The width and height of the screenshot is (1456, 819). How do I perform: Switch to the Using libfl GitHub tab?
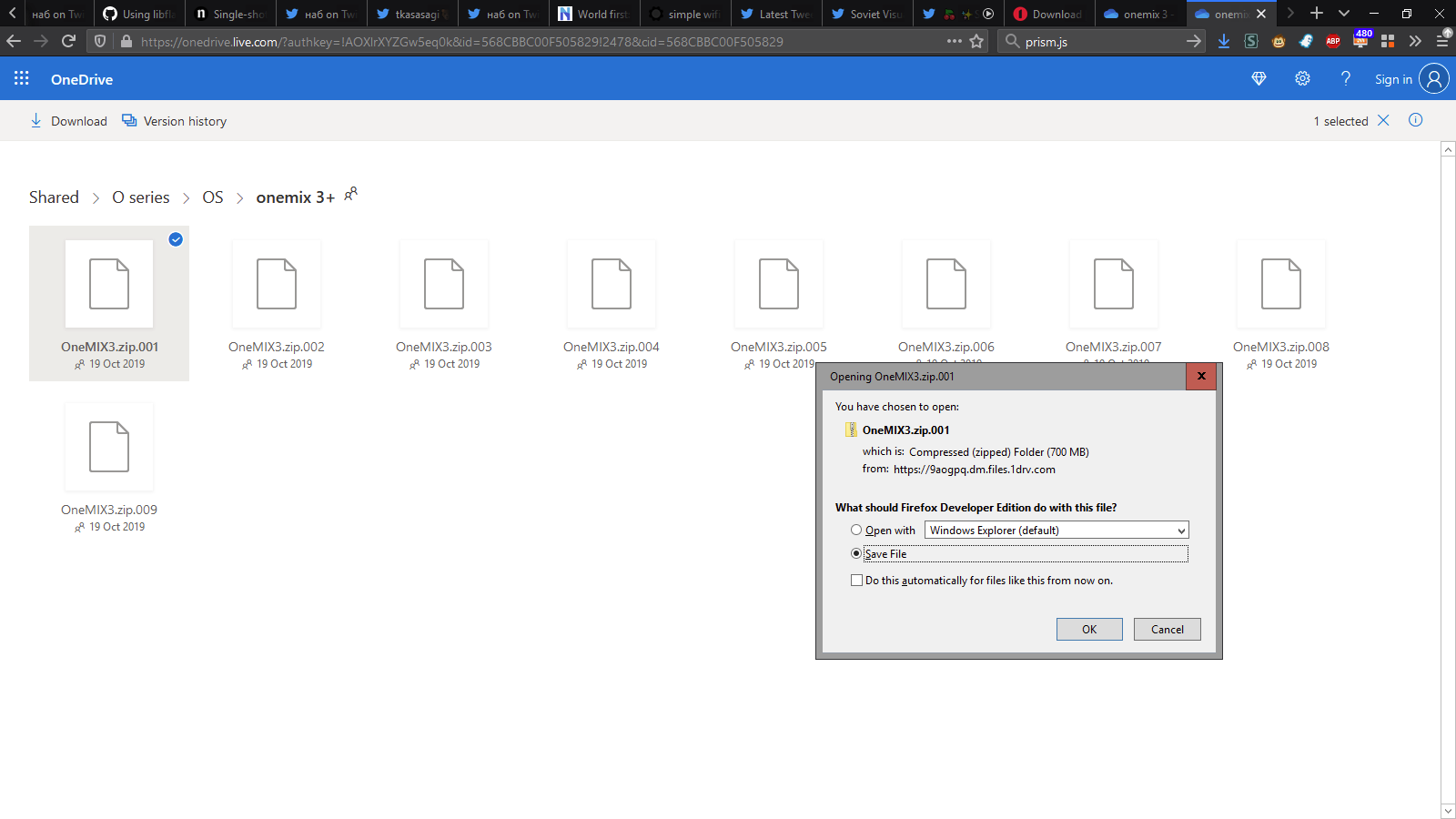139,14
